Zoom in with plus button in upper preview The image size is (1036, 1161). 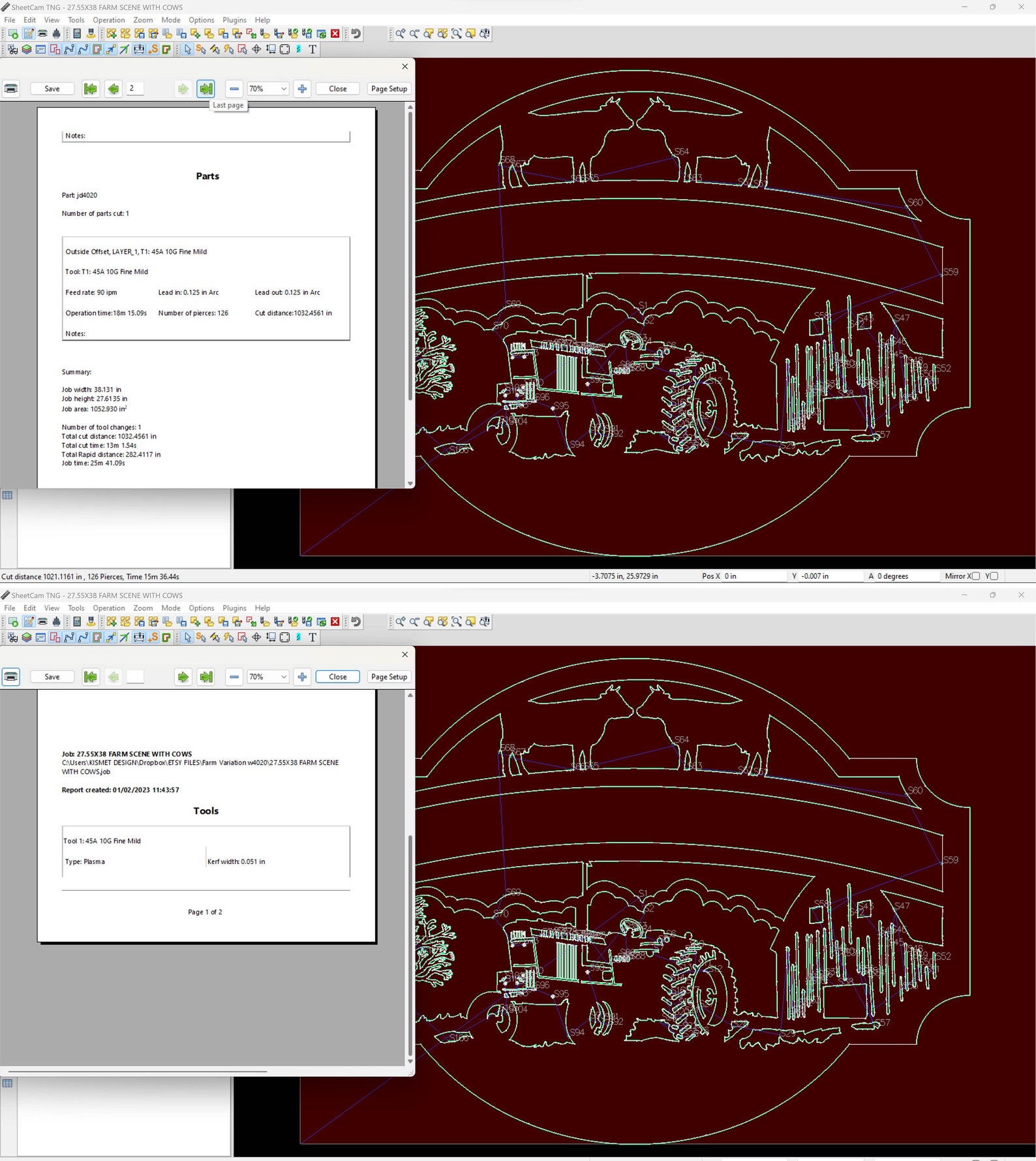pyautogui.click(x=302, y=89)
